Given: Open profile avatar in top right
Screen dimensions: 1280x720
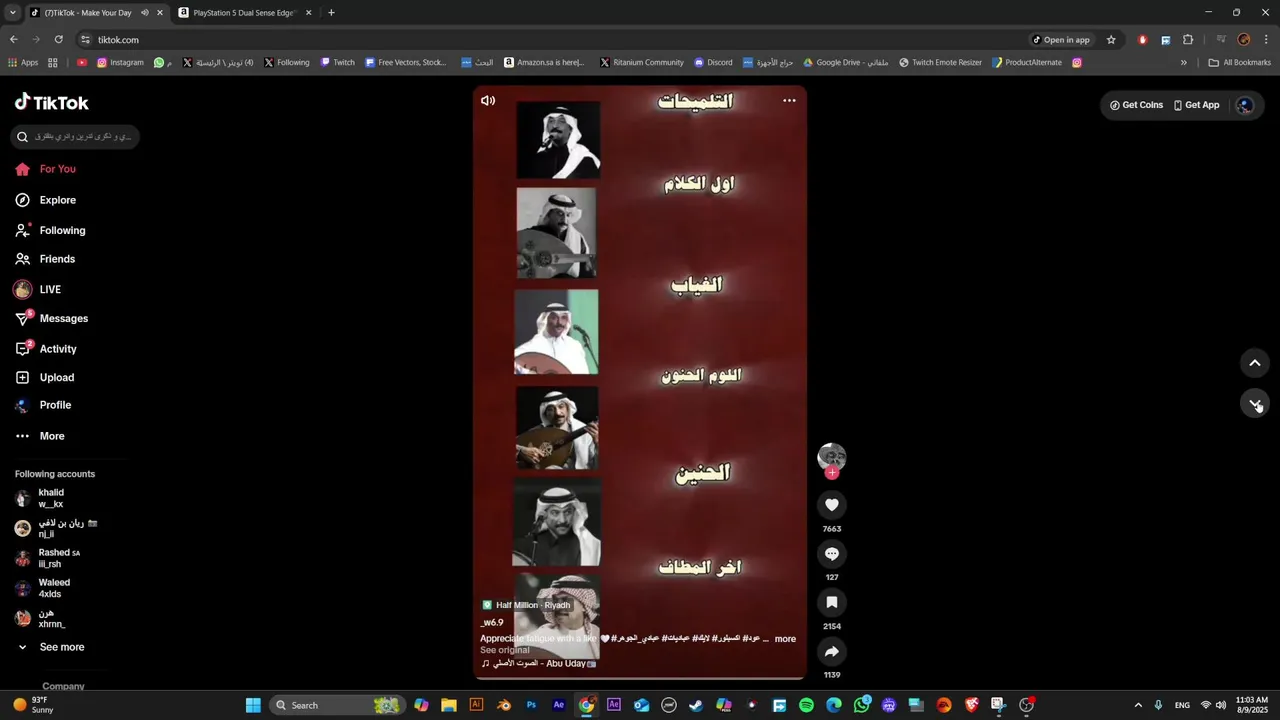Looking at the screenshot, I should tap(1245, 105).
